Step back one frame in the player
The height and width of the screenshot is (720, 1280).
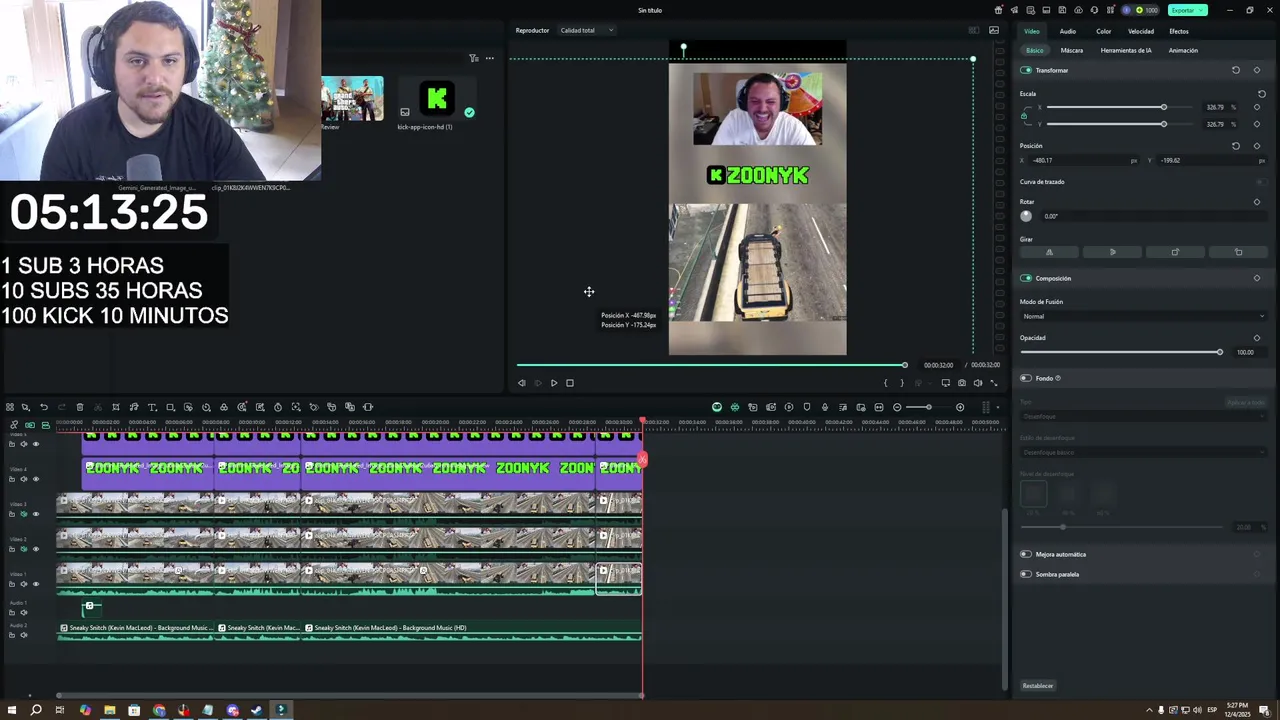(x=521, y=383)
